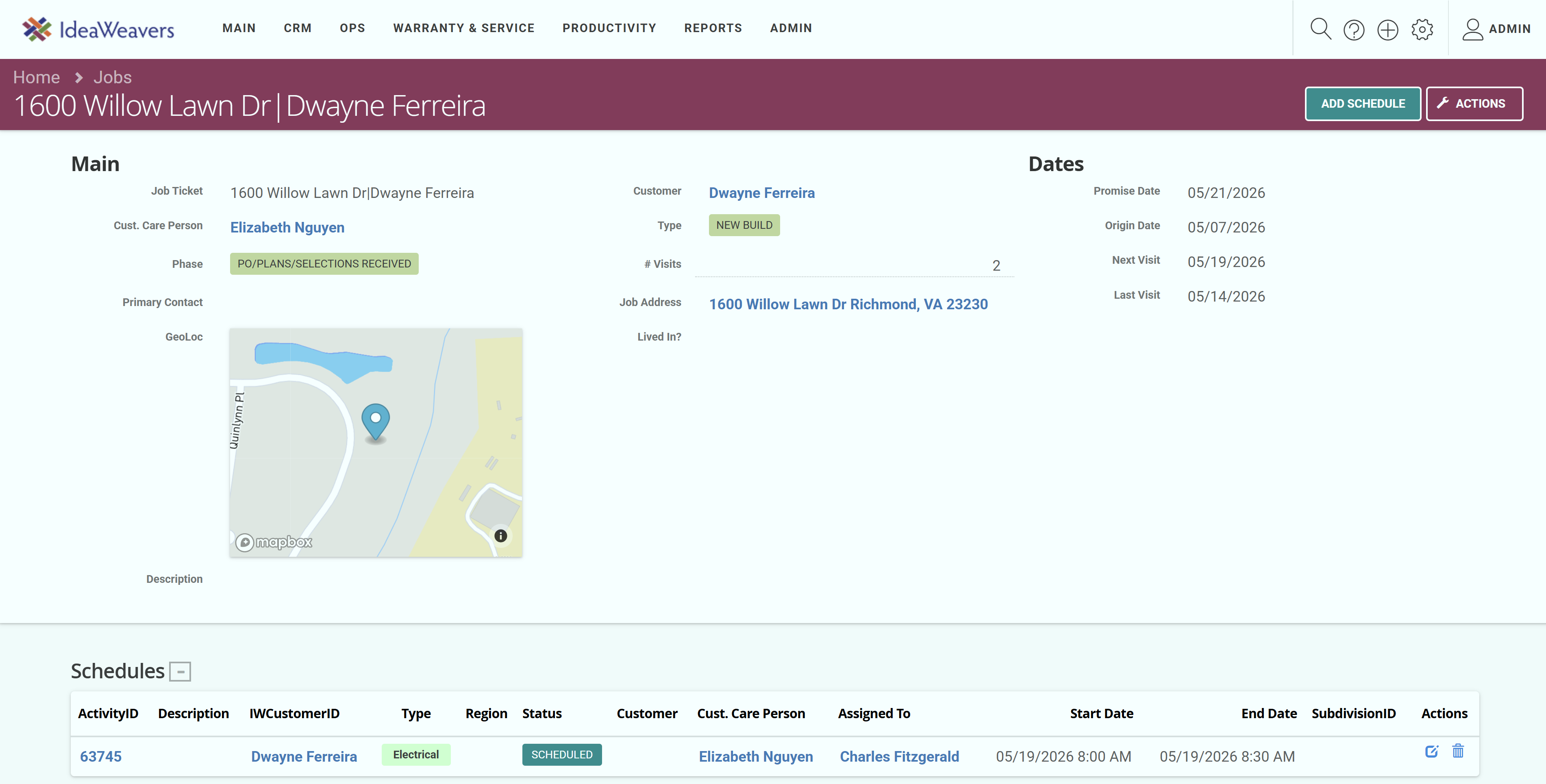This screenshot has height=784, width=1546.
Task: Open Cust. Care Person Elizabeth Nguyen in Main
Action: pos(287,228)
